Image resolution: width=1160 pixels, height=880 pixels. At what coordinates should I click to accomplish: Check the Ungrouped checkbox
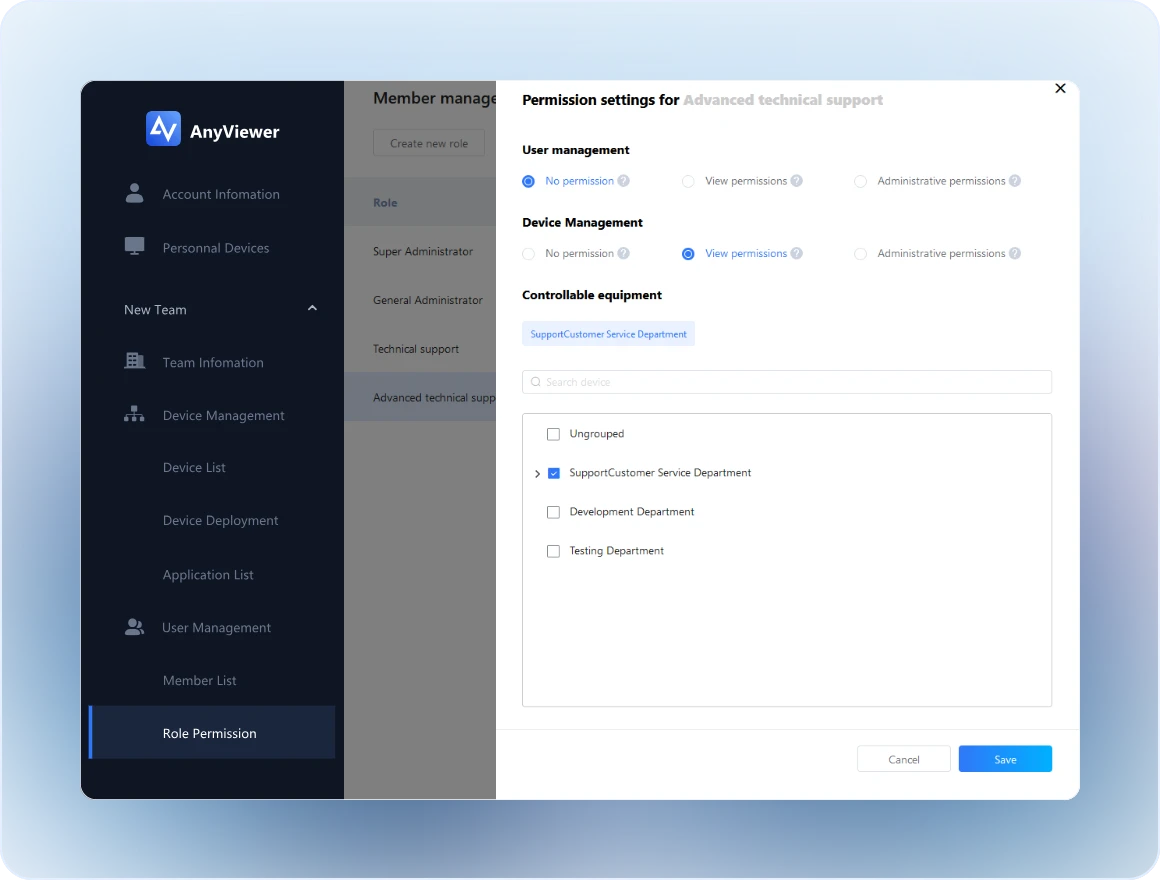point(553,434)
